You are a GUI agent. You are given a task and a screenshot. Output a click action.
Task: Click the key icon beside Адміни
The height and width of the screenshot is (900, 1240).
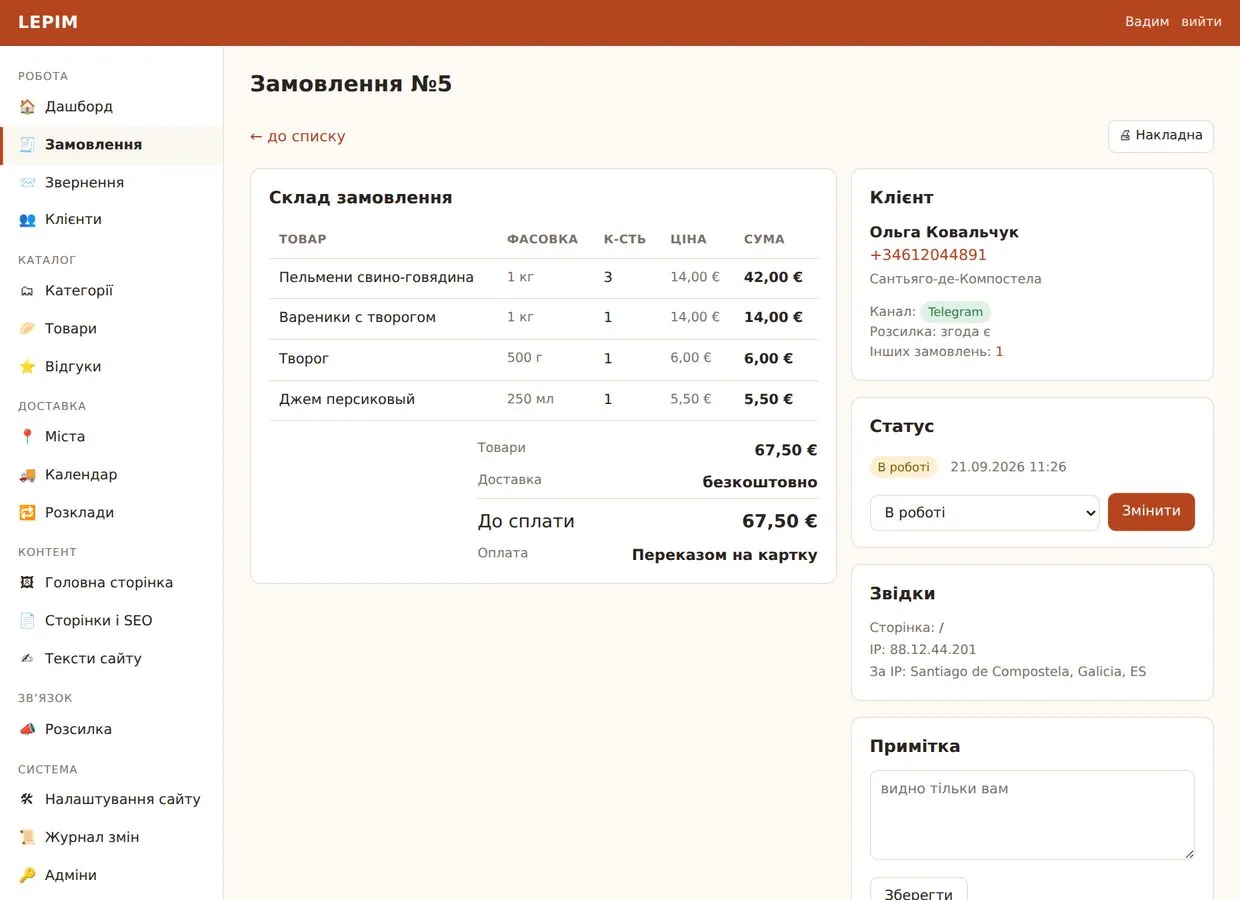pyautogui.click(x=27, y=875)
